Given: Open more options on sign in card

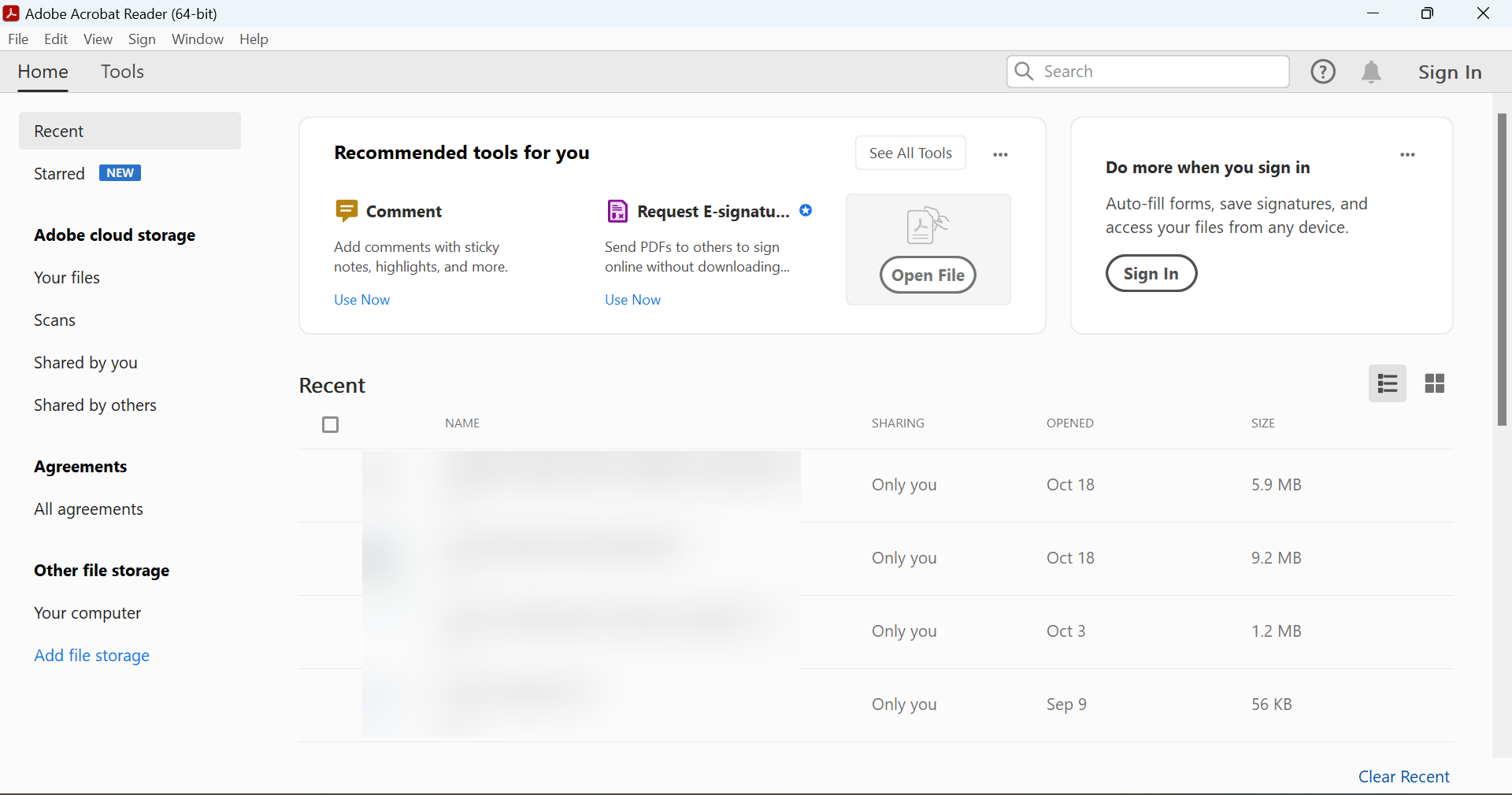Looking at the screenshot, I should pyautogui.click(x=1407, y=154).
